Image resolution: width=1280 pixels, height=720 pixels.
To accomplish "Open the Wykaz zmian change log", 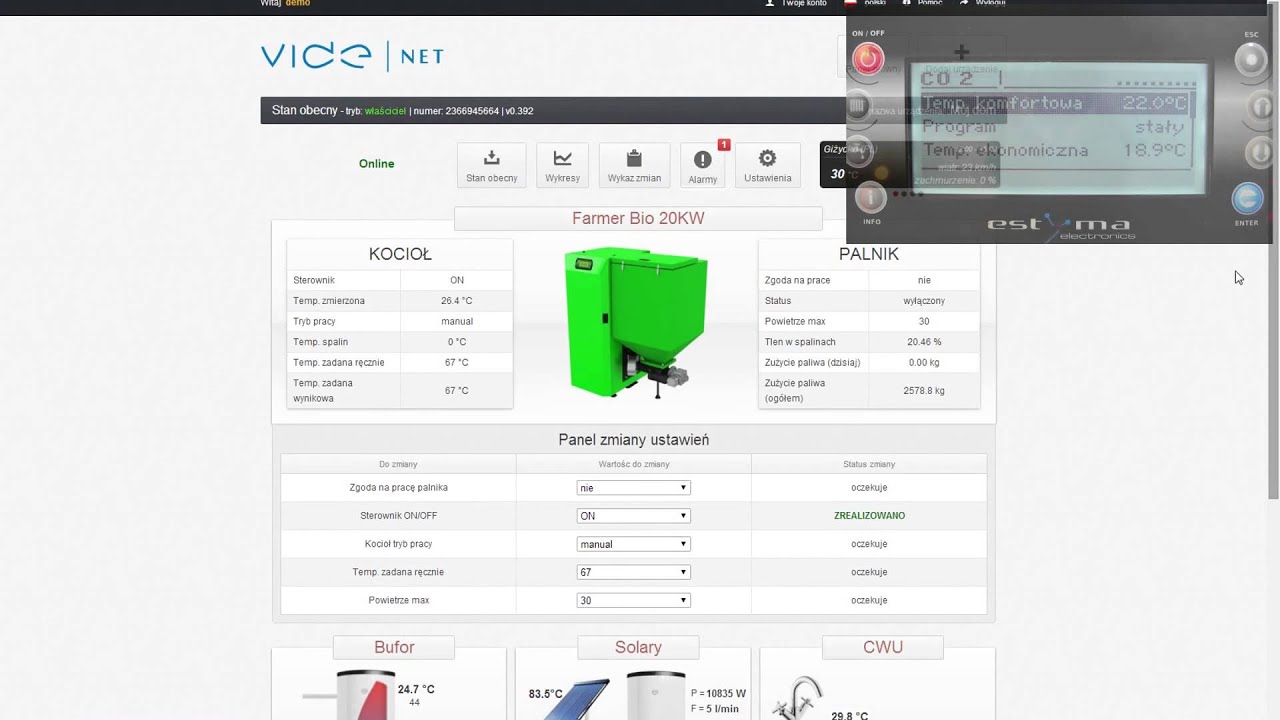I will (634, 165).
